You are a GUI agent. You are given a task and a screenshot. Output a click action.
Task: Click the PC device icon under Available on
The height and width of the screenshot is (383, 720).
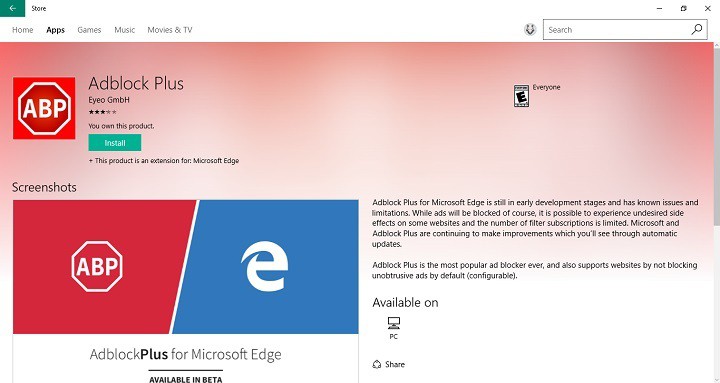394,323
